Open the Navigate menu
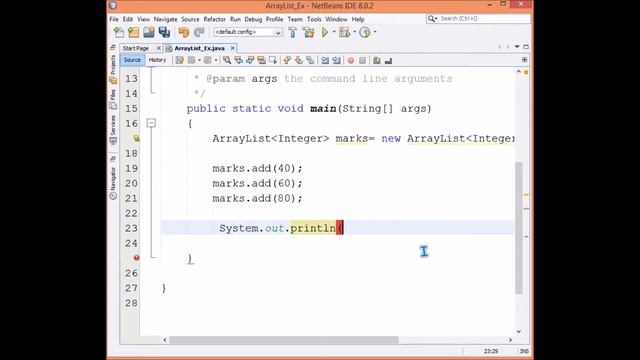Viewport: 640px width, 360px height. 165,19
